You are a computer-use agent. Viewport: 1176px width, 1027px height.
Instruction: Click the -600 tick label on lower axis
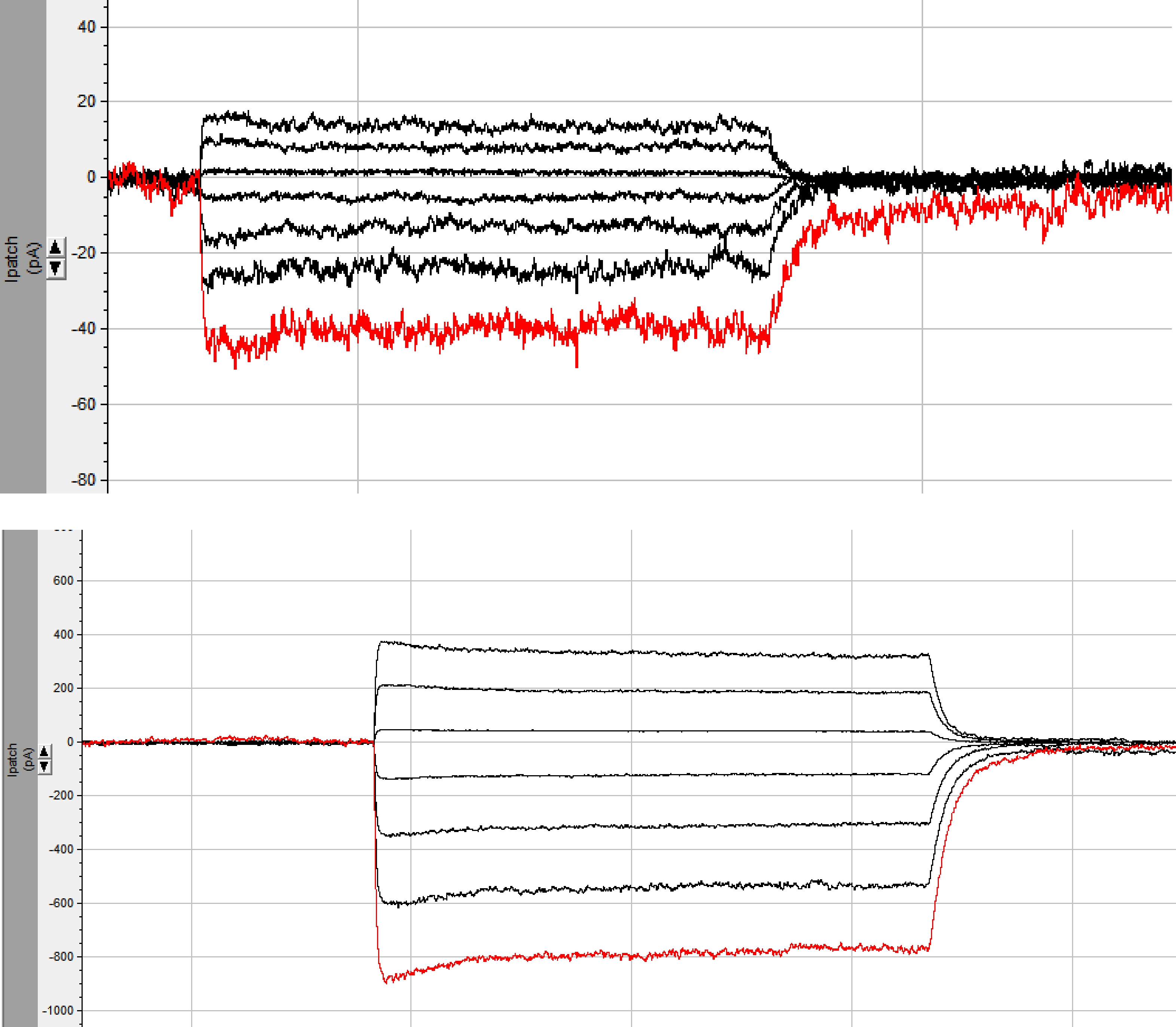point(61,903)
